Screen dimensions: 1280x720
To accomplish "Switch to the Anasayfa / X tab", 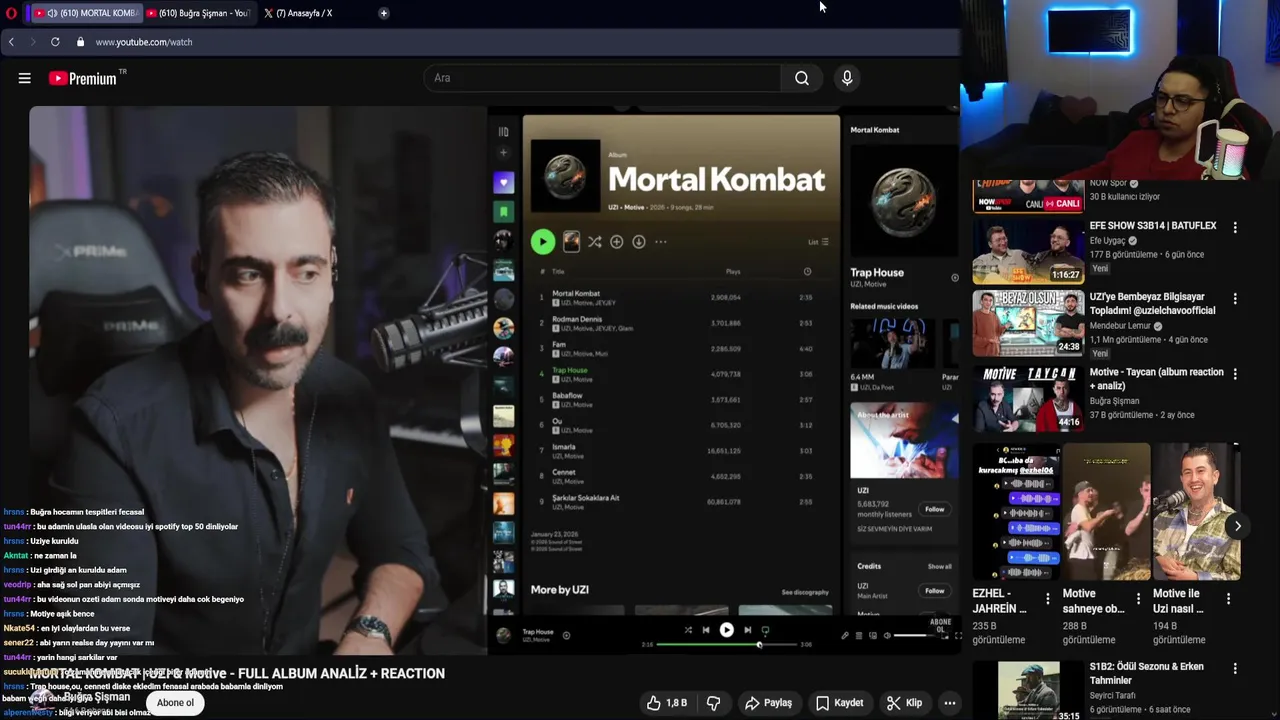I will pyautogui.click(x=298, y=13).
